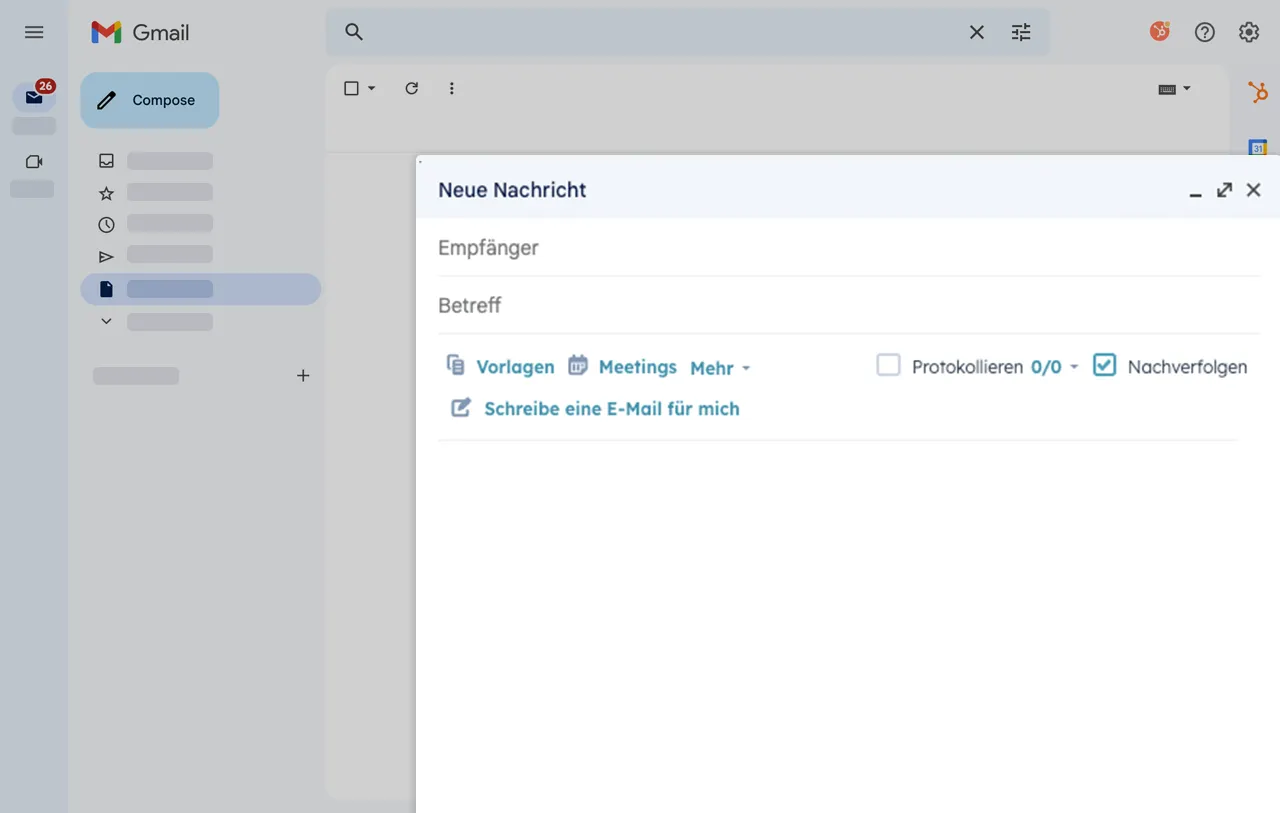Open the input tools keyboard icon

(x=1167, y=89)
